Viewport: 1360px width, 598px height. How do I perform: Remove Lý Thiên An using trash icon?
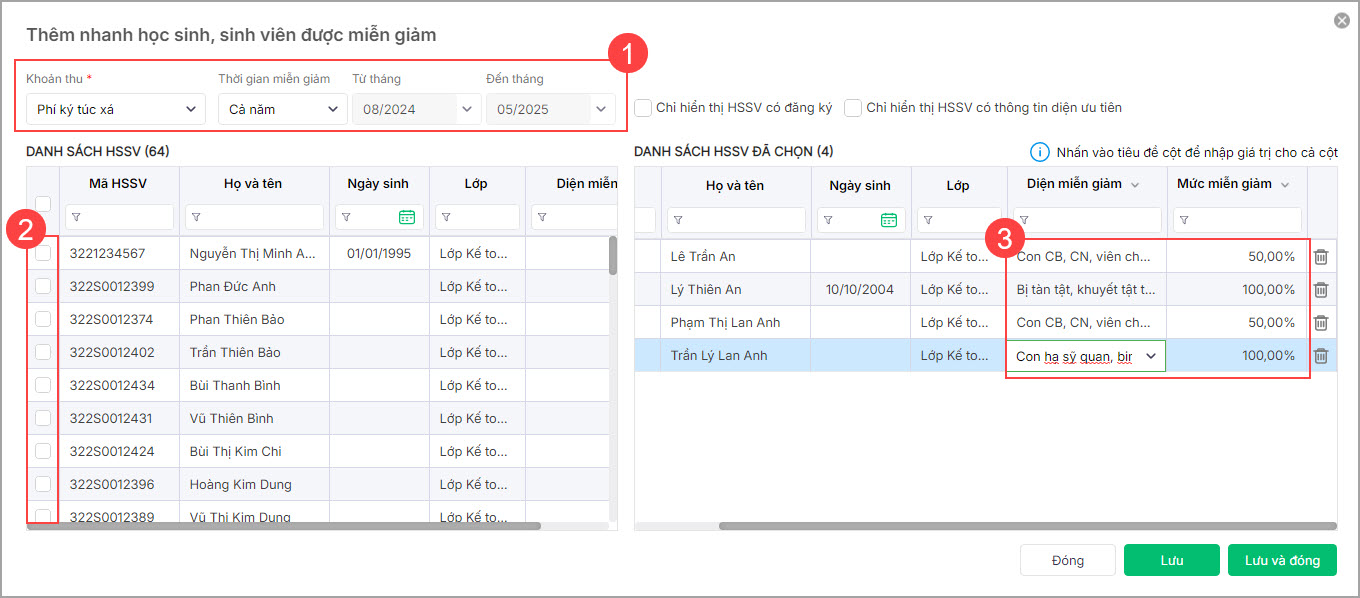point(1320,290)
